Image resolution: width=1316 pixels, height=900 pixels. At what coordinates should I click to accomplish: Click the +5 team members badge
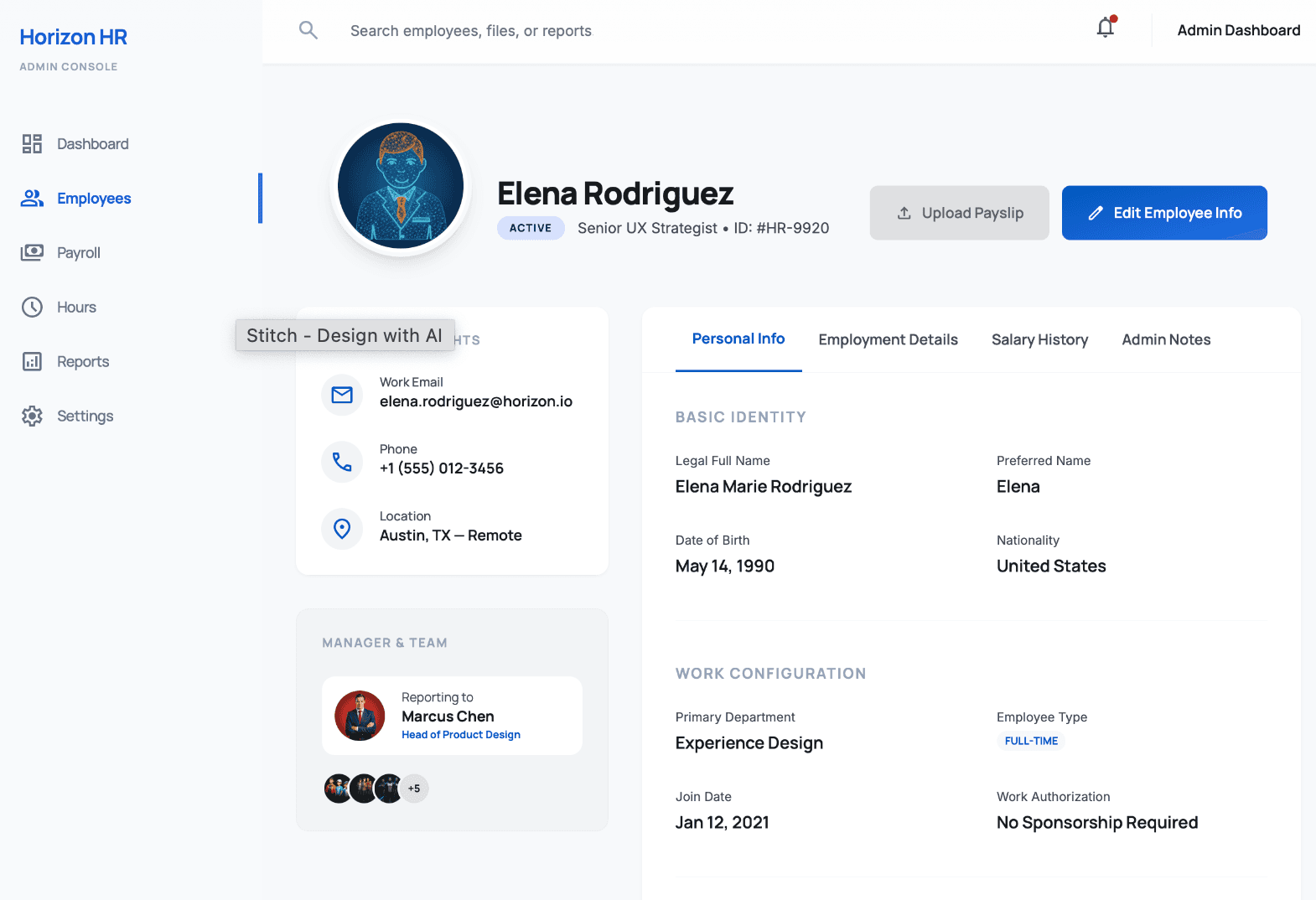414,789
